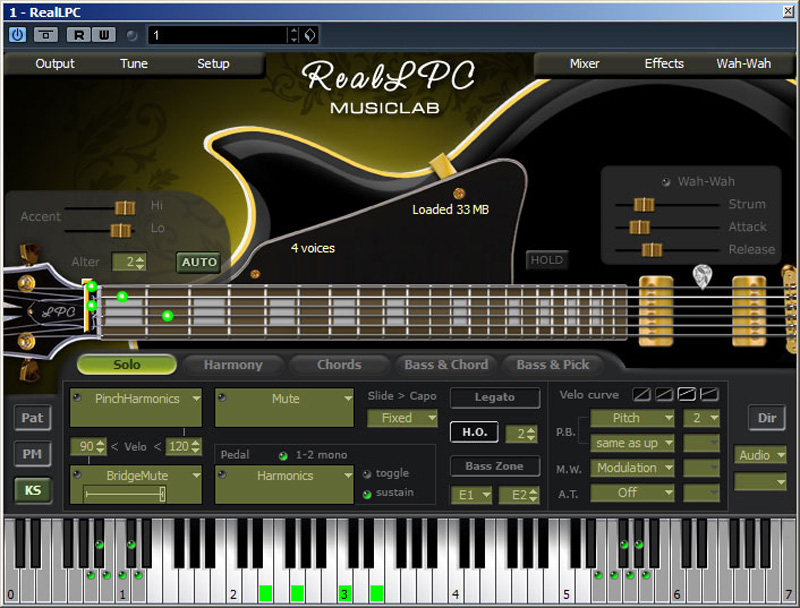The width and height of the screenshot is (800, 608).
Task: Open the Modulation wheel dropdown
Action: 632,468
